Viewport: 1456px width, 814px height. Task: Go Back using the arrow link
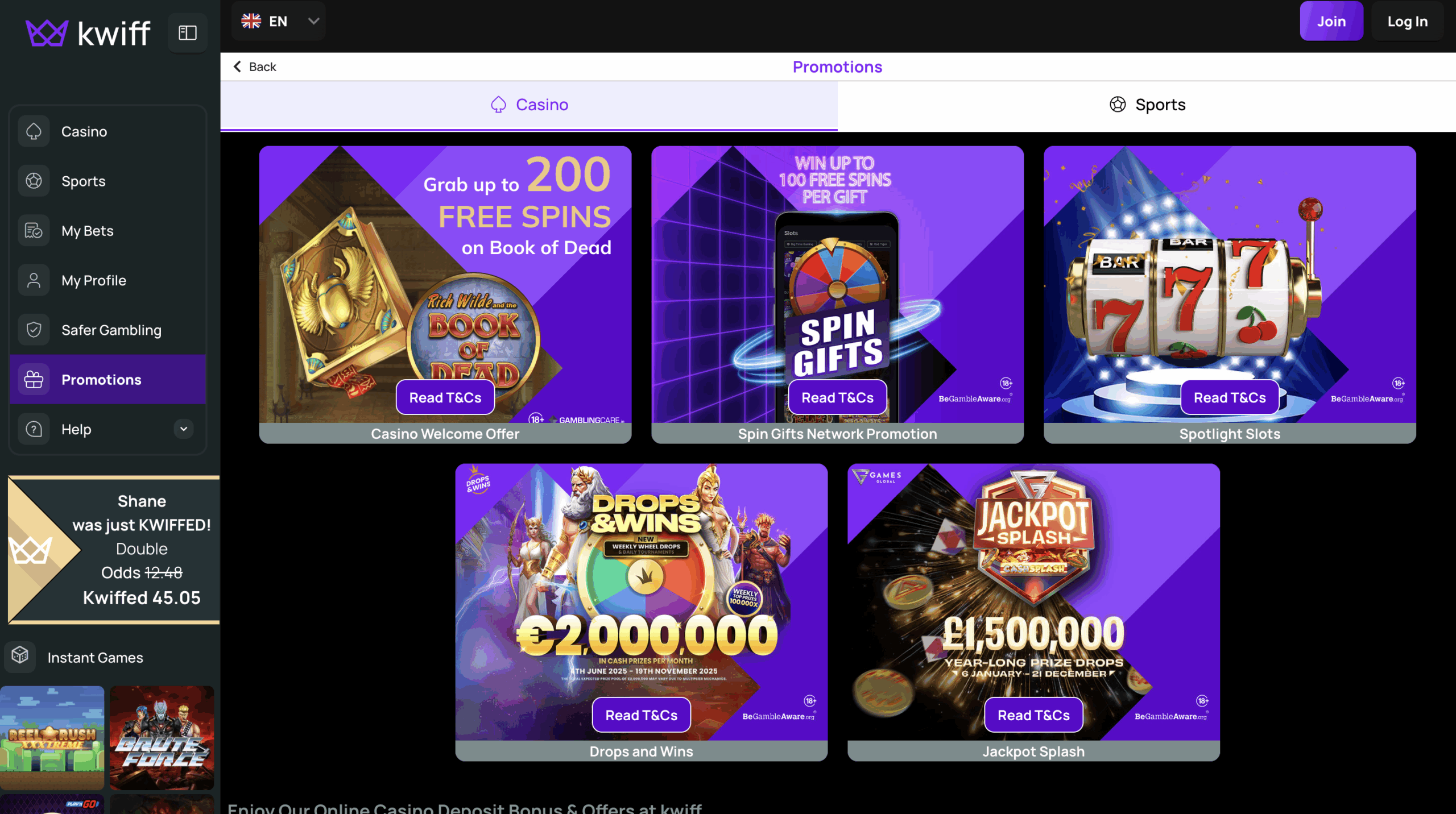[254, 67]
